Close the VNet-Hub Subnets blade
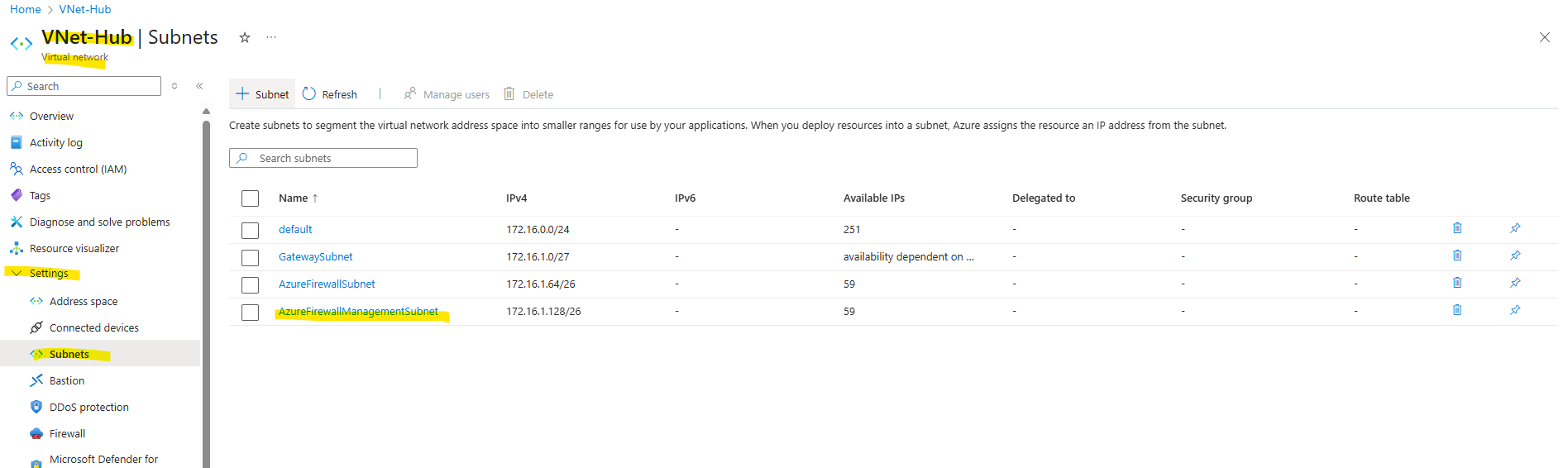This screenshot has height=468, width=1568. tap(1544, 37)
